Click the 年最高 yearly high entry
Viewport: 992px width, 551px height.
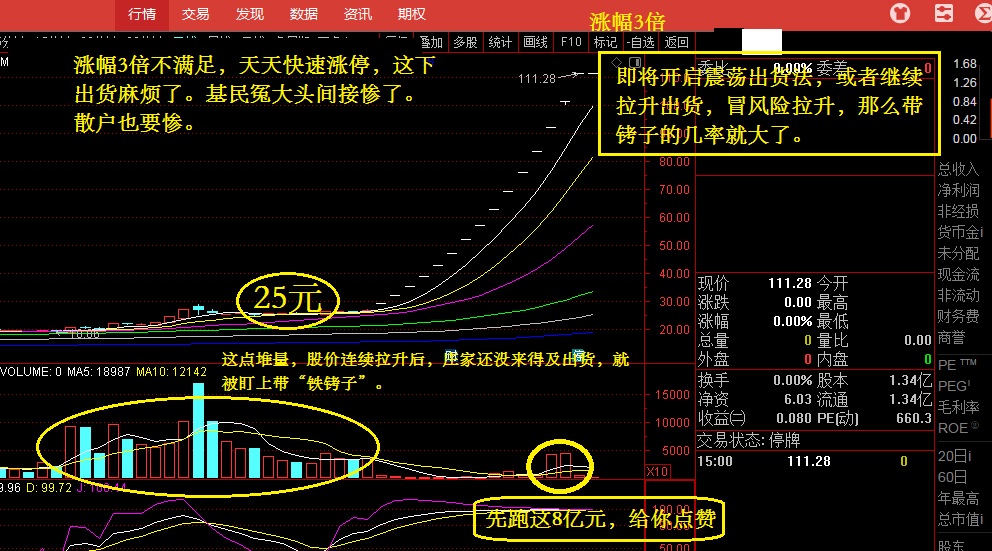pos(958,498)
